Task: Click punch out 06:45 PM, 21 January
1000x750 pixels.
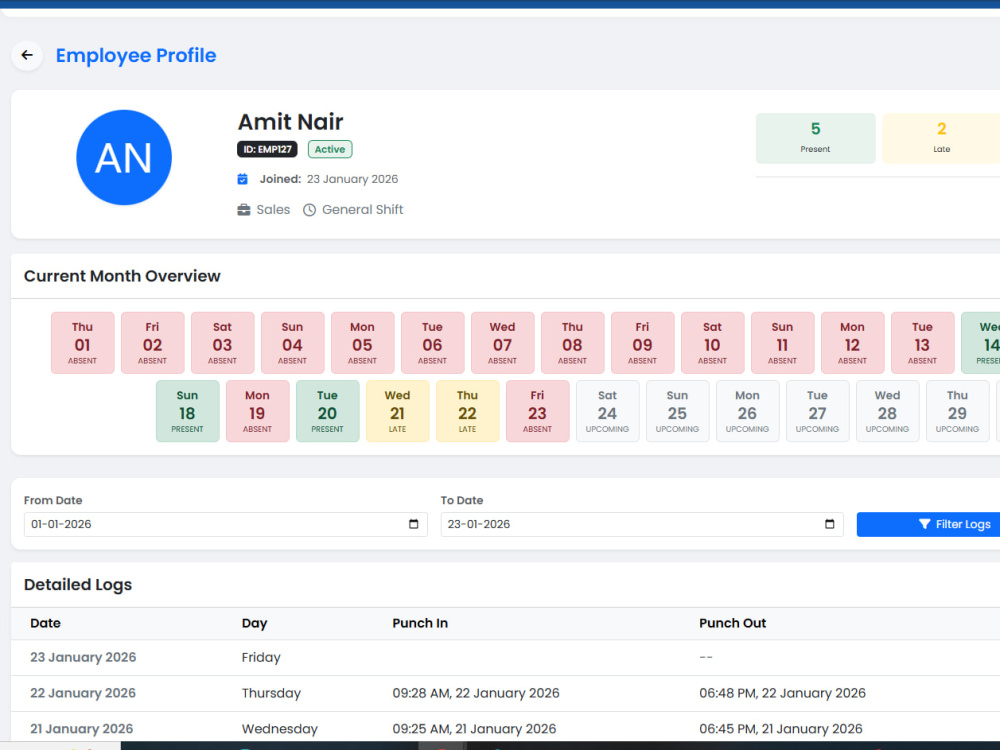Action: coord(781,729)
